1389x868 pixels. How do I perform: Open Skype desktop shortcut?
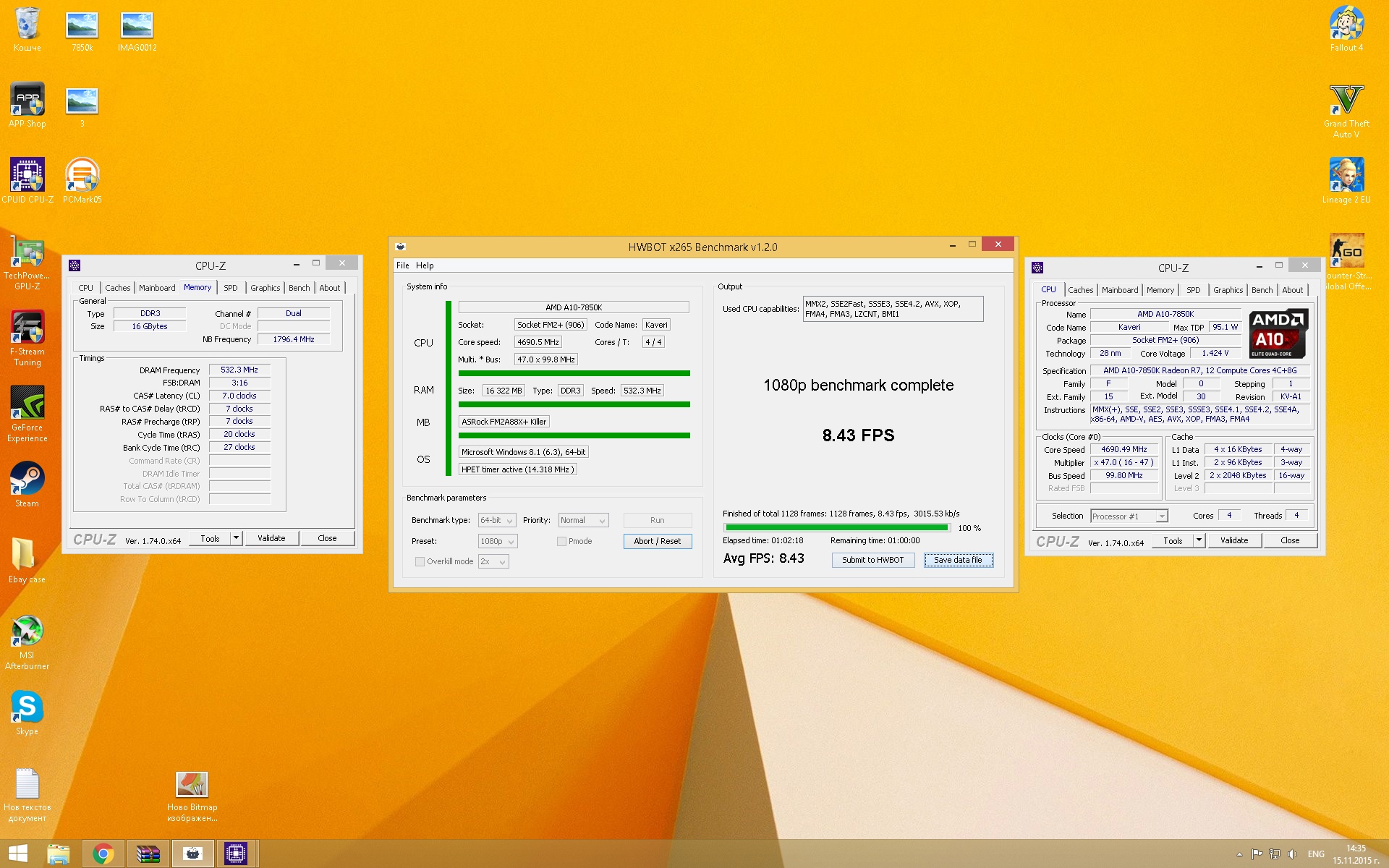(x=27, y=712)
